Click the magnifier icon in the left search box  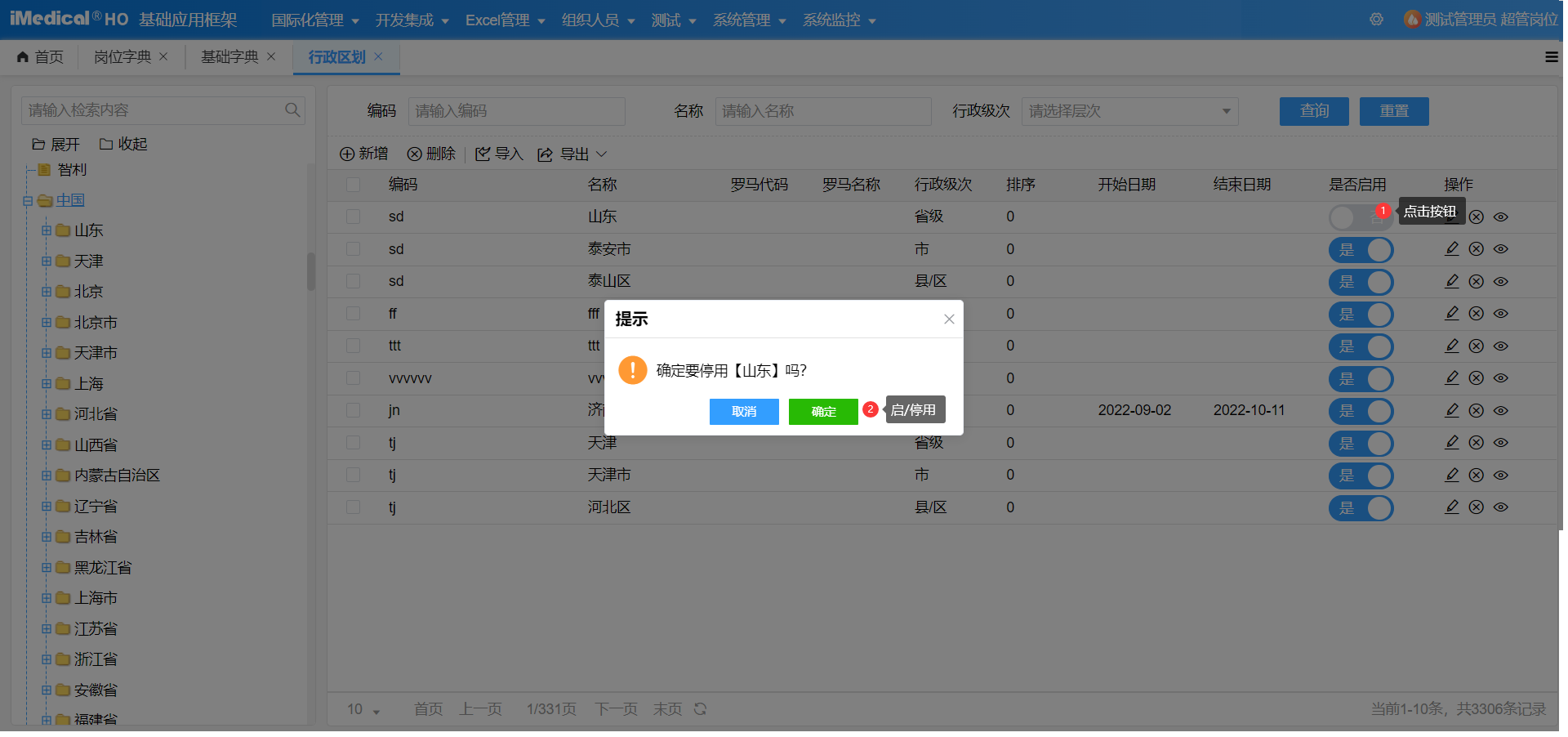pyautogui.click(x=292, y=109)
